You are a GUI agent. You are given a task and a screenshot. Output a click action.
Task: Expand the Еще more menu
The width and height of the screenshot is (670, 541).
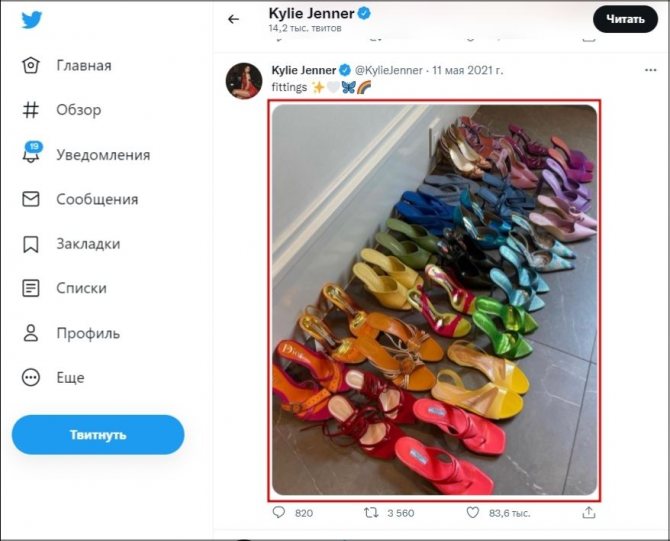(31, 377)
